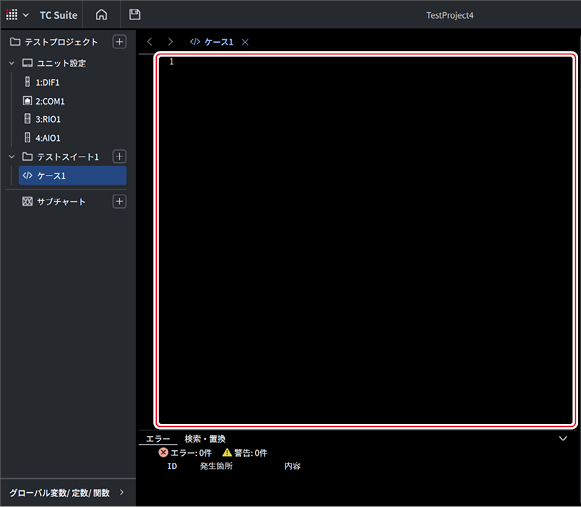This screenshot has width=581, height=507.
Task: Select the エラー tab
Action: pos(158,439)
